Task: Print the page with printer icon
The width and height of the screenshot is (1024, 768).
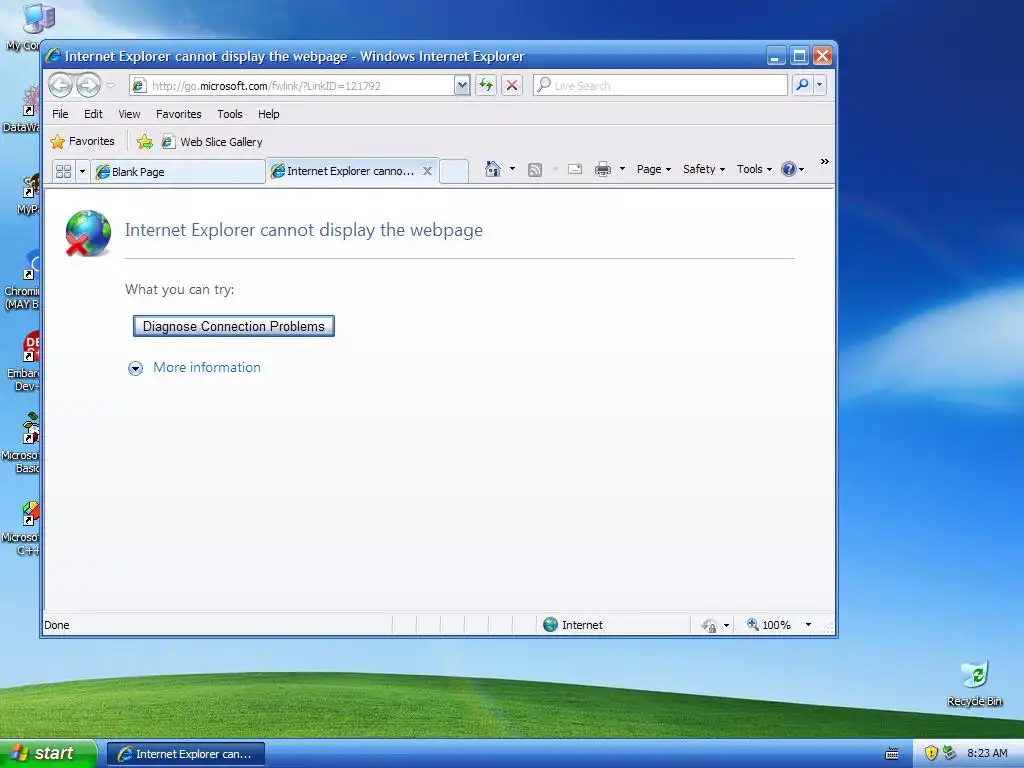Action: 603,169
